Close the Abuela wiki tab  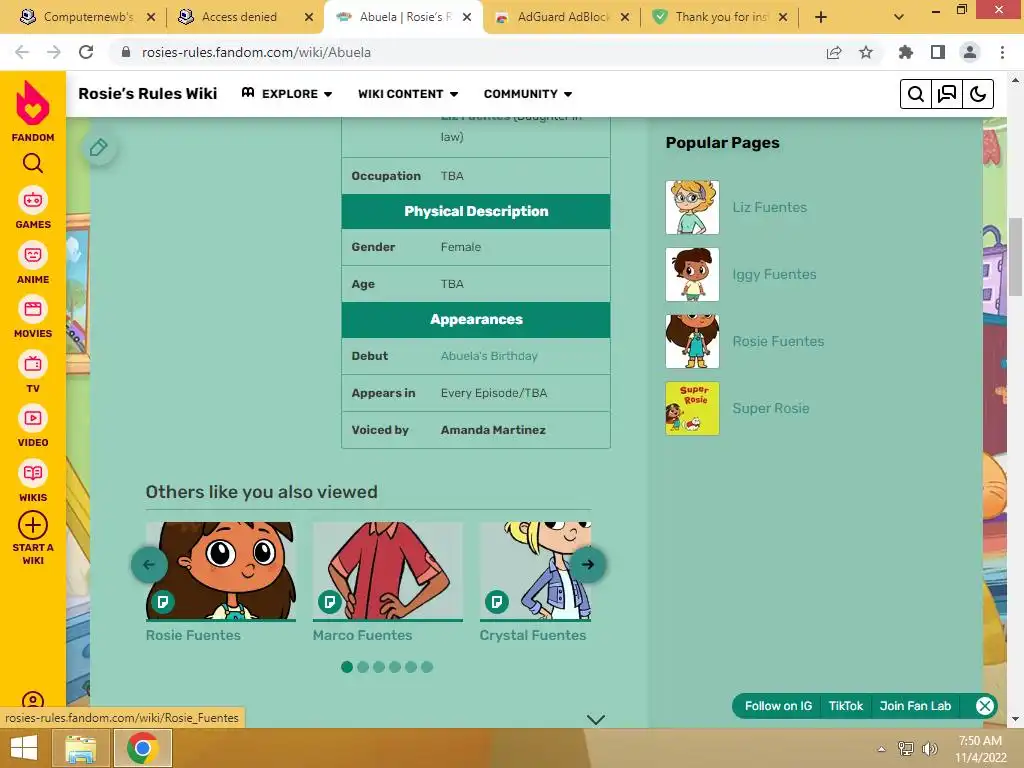pyautogui.click(x=467, y=17)
